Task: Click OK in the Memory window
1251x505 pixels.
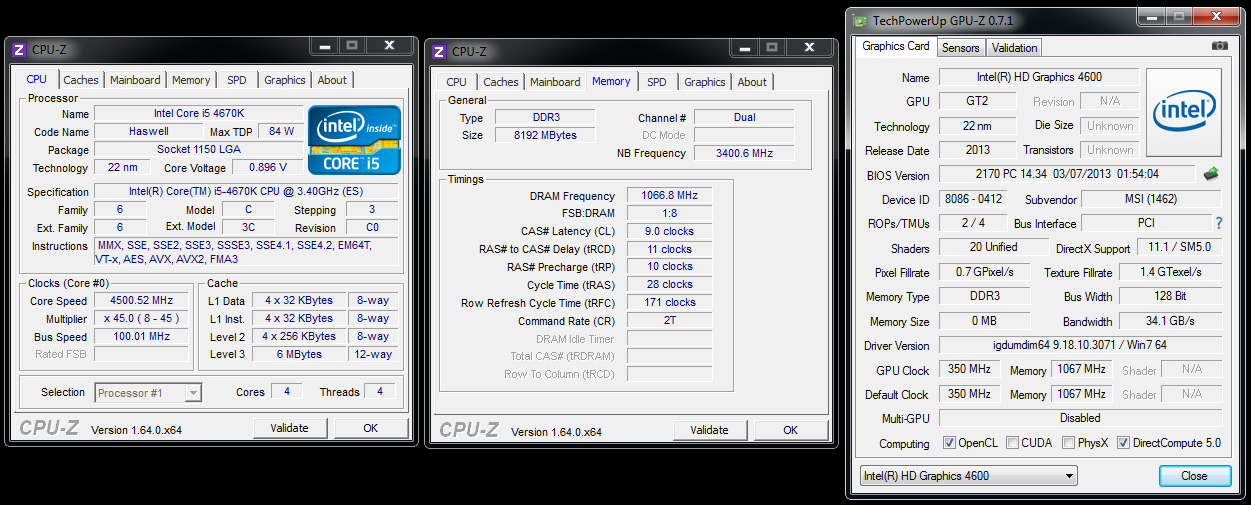Action: click(x=791, y=430)
